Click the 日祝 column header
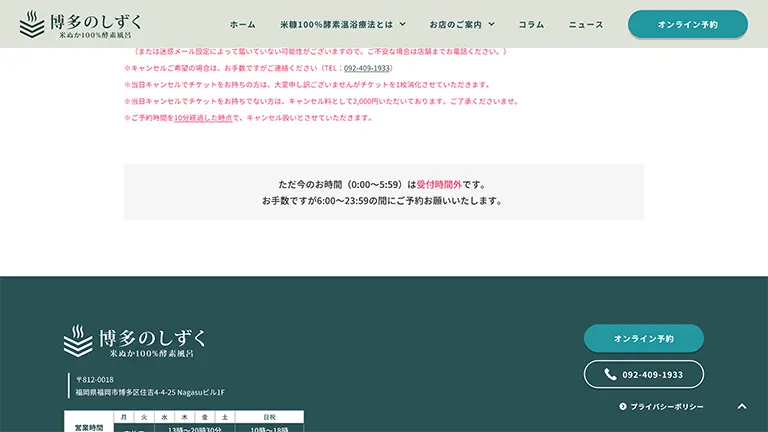The height and width of the screenshot is (432, 768). (x=269, y=417)
